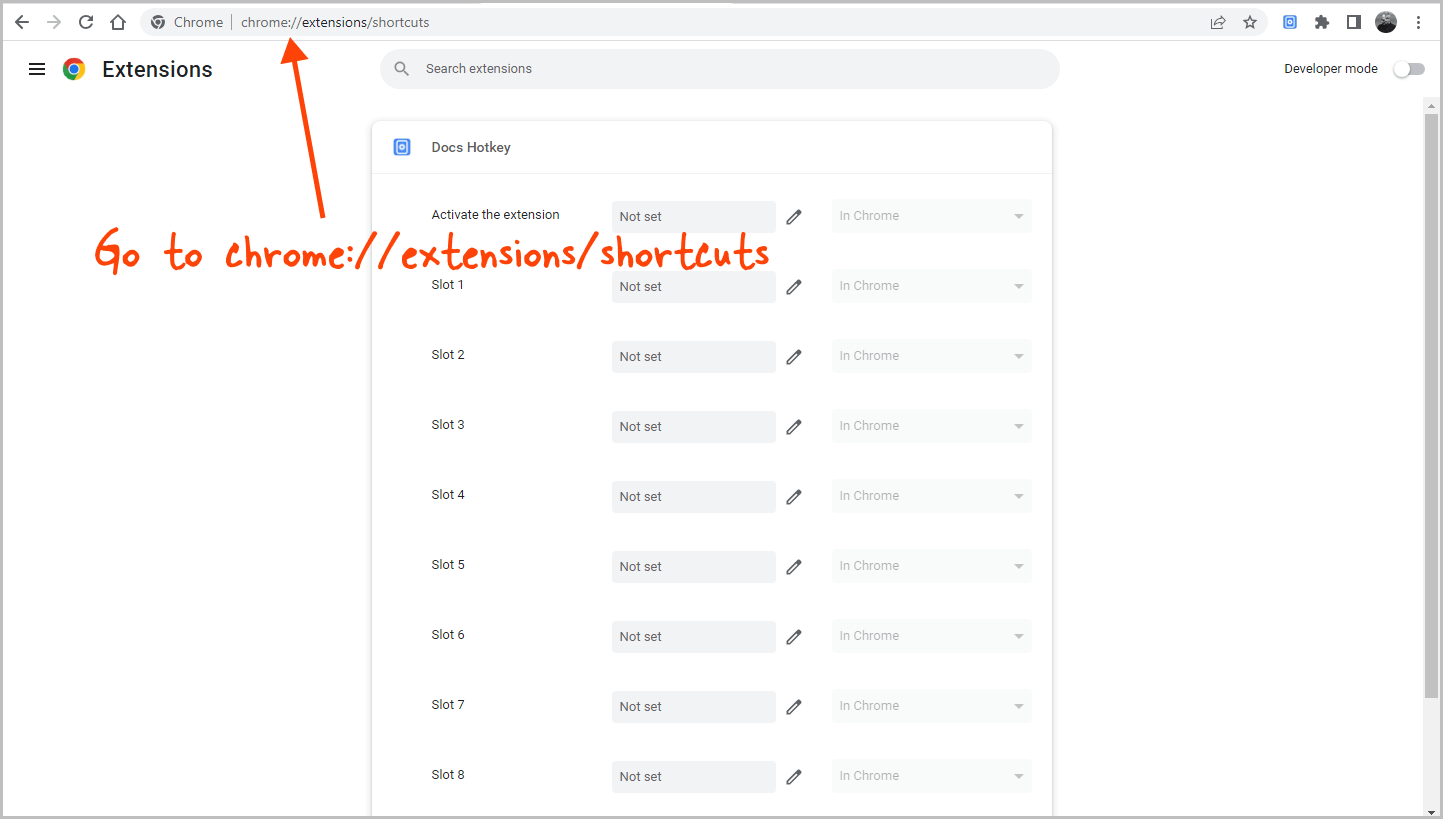Edit the Slot 4 keyboard shortcut
Screen dimensions: 1443x819
[794, 497]
